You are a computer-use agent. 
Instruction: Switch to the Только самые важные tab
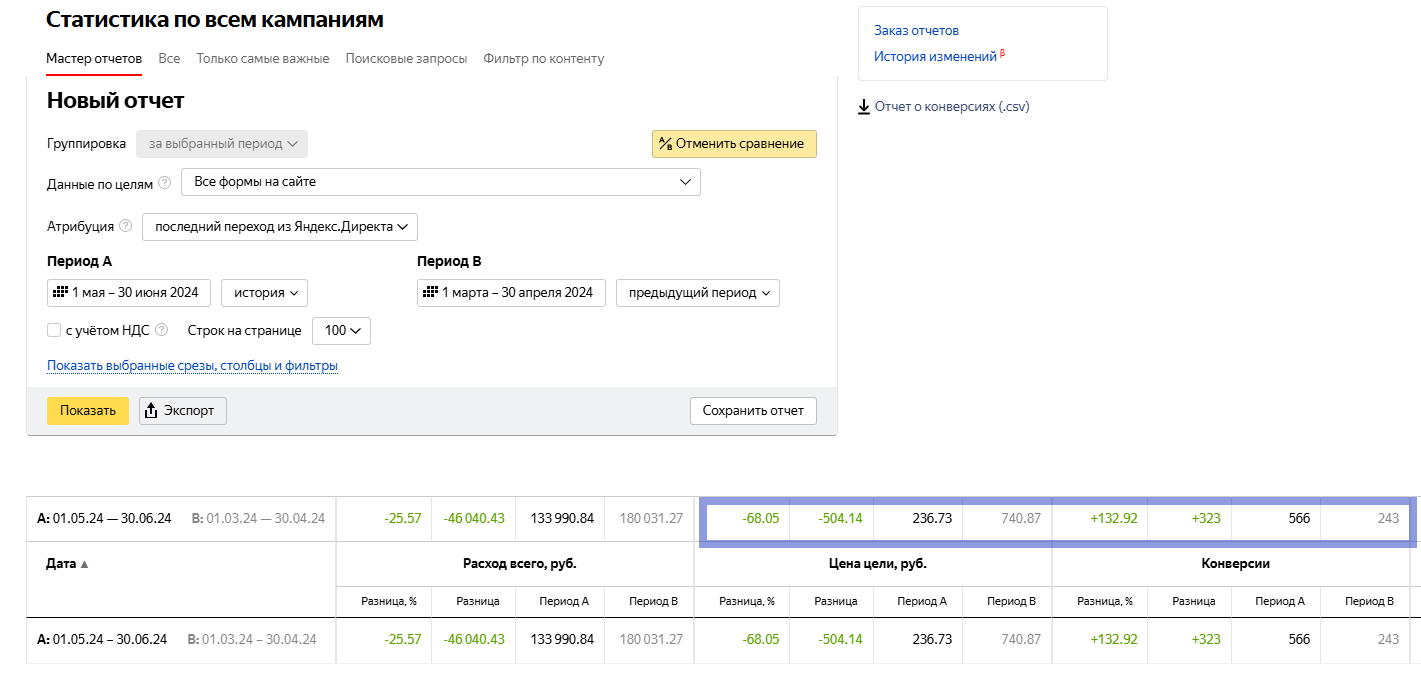263,59
